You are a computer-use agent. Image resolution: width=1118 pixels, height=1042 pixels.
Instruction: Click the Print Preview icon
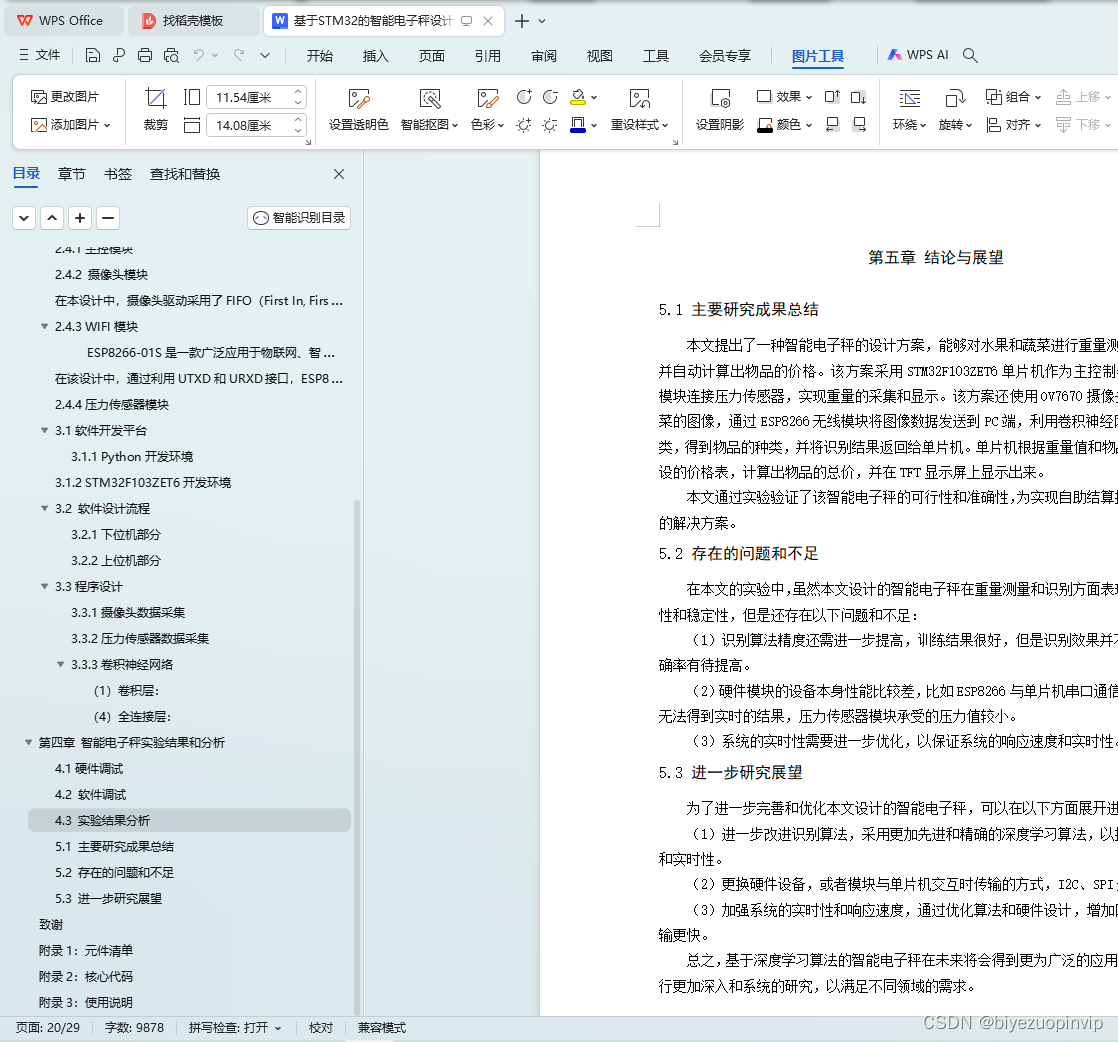pos(171,55)
